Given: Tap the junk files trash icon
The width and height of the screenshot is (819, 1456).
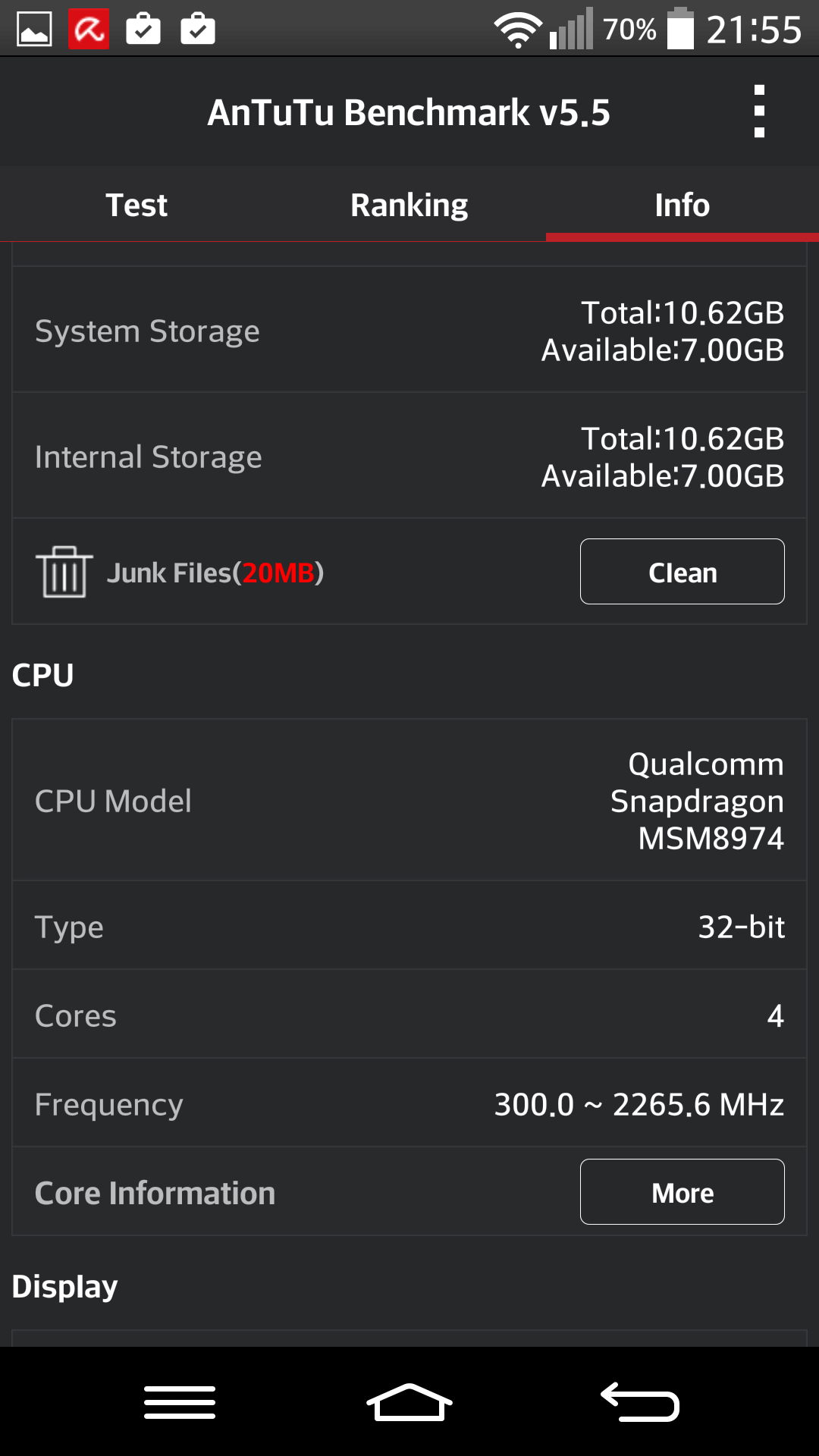Looking at the screenshot, I should click(64, 573).
